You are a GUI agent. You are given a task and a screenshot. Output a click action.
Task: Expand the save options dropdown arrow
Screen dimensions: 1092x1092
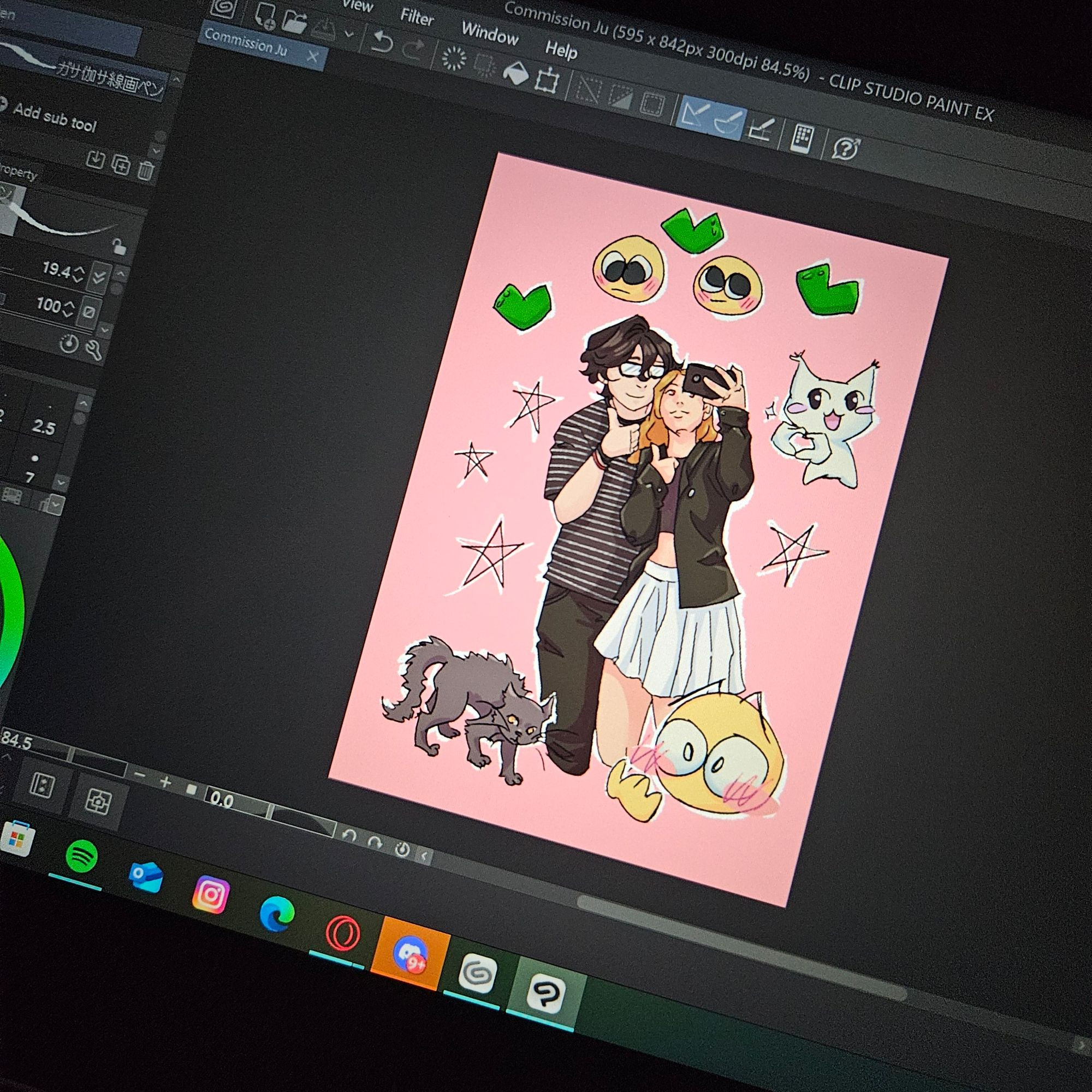pyautogui.click(x=349, y=34)
